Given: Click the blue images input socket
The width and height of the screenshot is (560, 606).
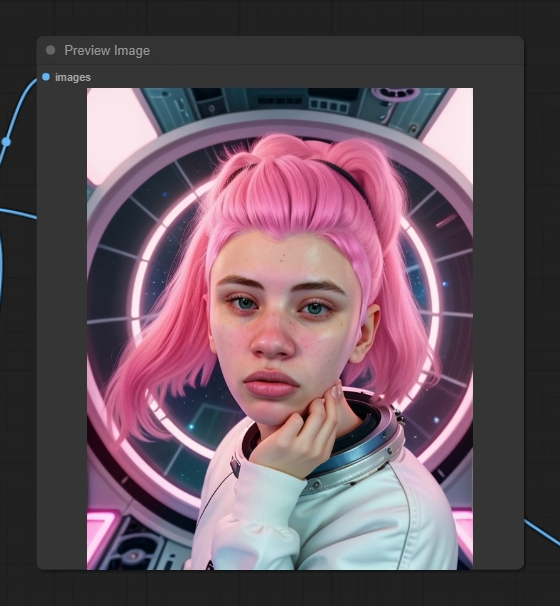Looking at the screenshot, I should pyautogui.click(x=46, y=77).
